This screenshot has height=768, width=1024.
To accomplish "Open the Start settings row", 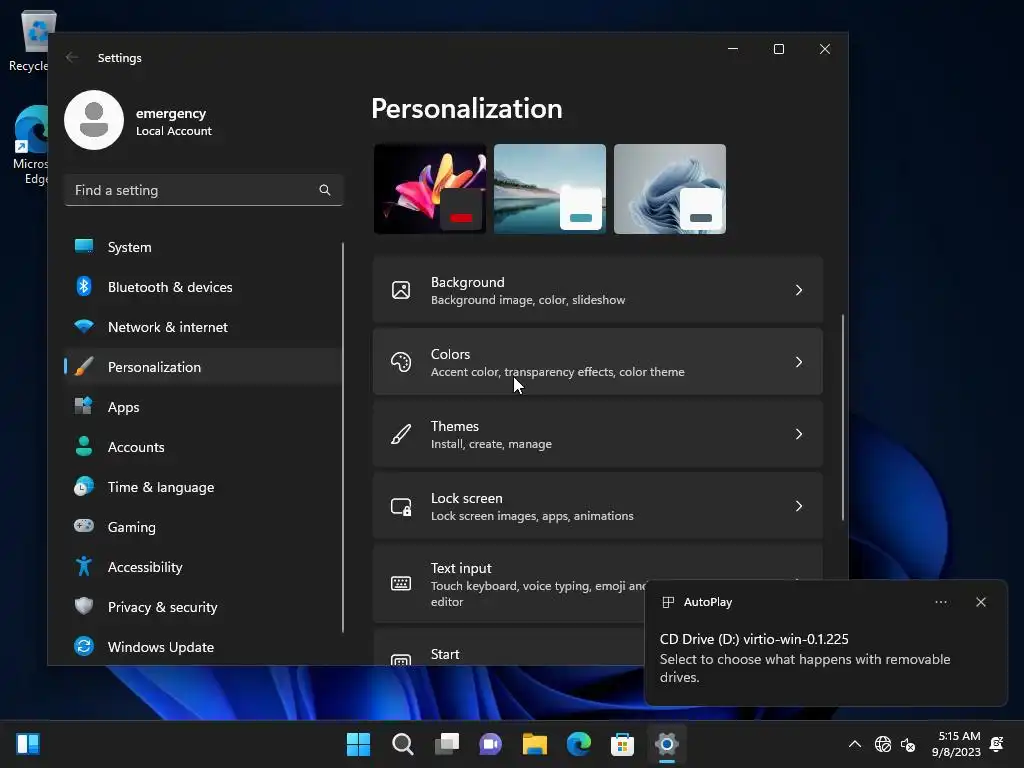I will (509, 647).
